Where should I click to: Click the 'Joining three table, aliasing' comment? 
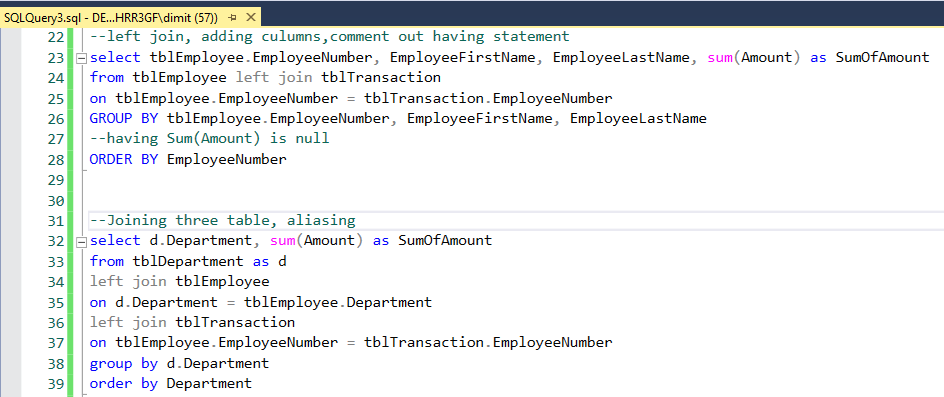click(x=223, y=220)
